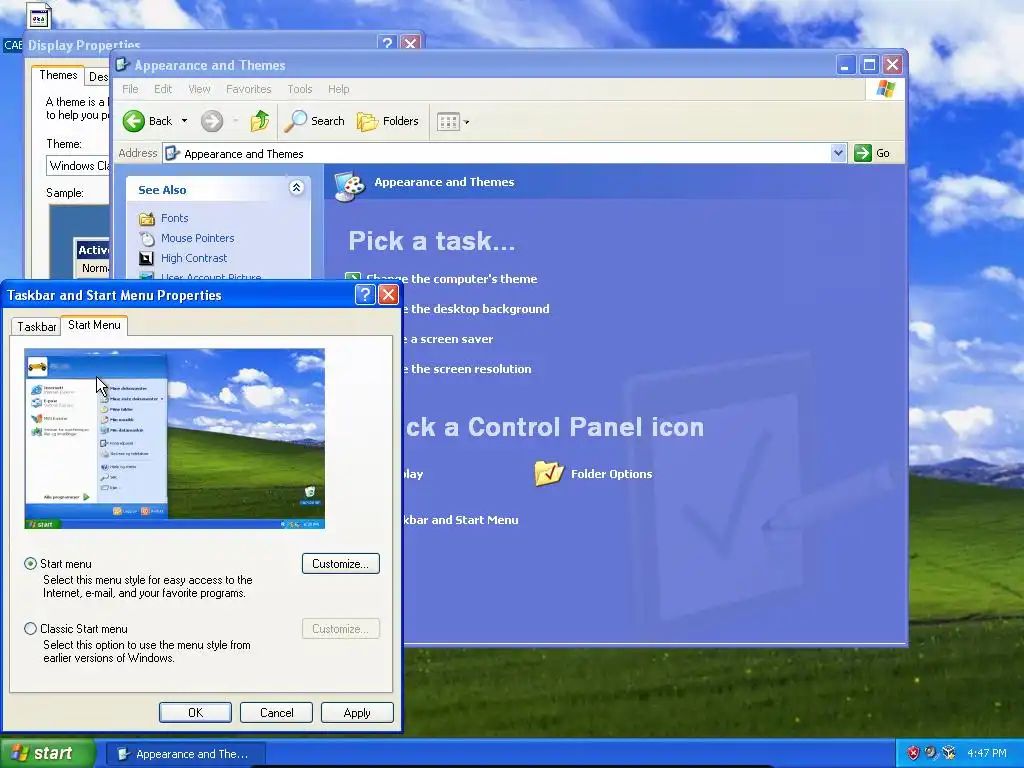This screenshot has height=768, width=1024.
Task: Click Theme combo box in Display Properties
Action: click(x=78, y=166)
